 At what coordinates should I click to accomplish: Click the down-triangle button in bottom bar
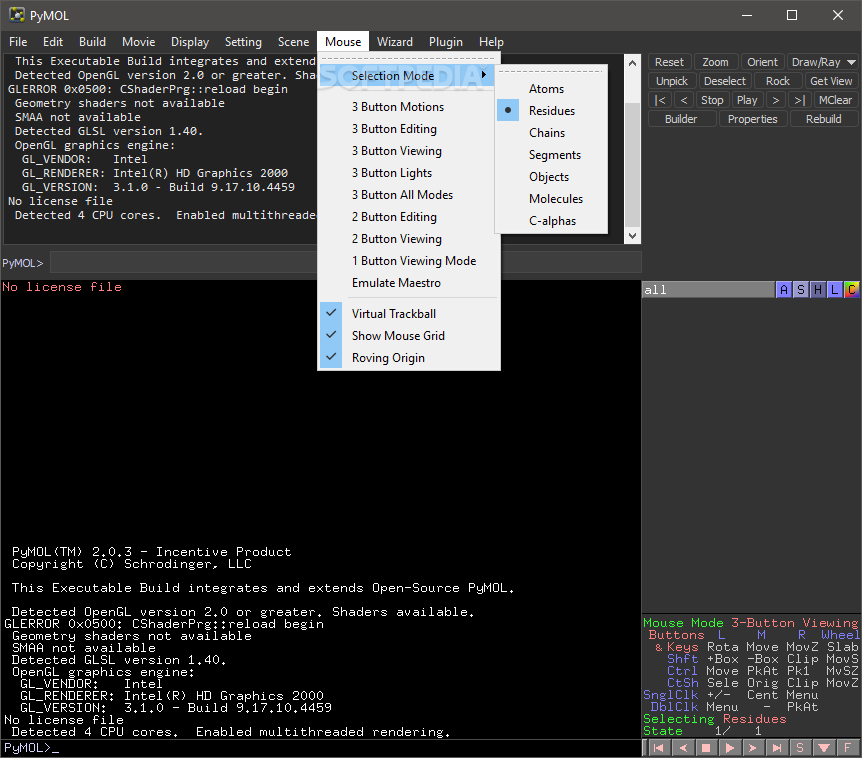click(824, 748)
